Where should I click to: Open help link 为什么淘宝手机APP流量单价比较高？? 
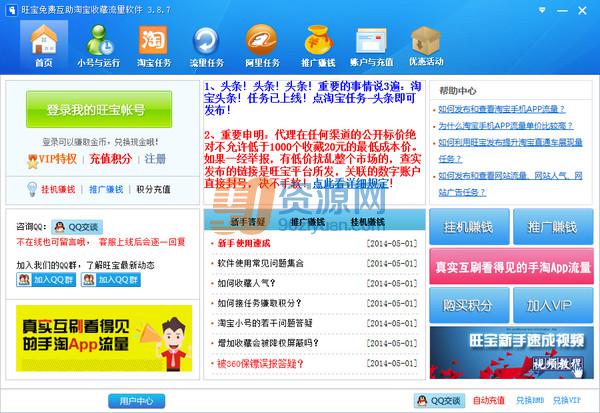(505, 126)
